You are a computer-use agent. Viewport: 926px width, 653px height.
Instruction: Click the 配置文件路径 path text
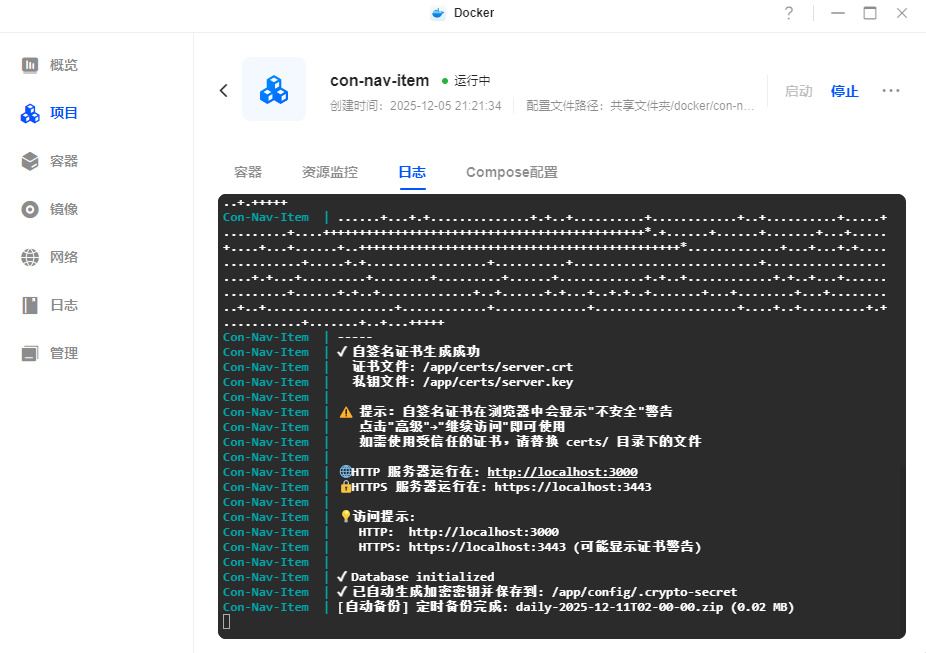pos(641,106)
